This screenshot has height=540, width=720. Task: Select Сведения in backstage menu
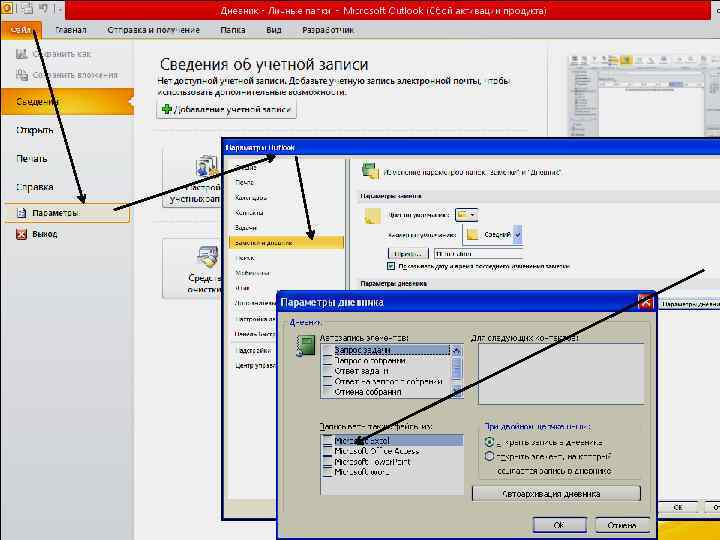68,101
